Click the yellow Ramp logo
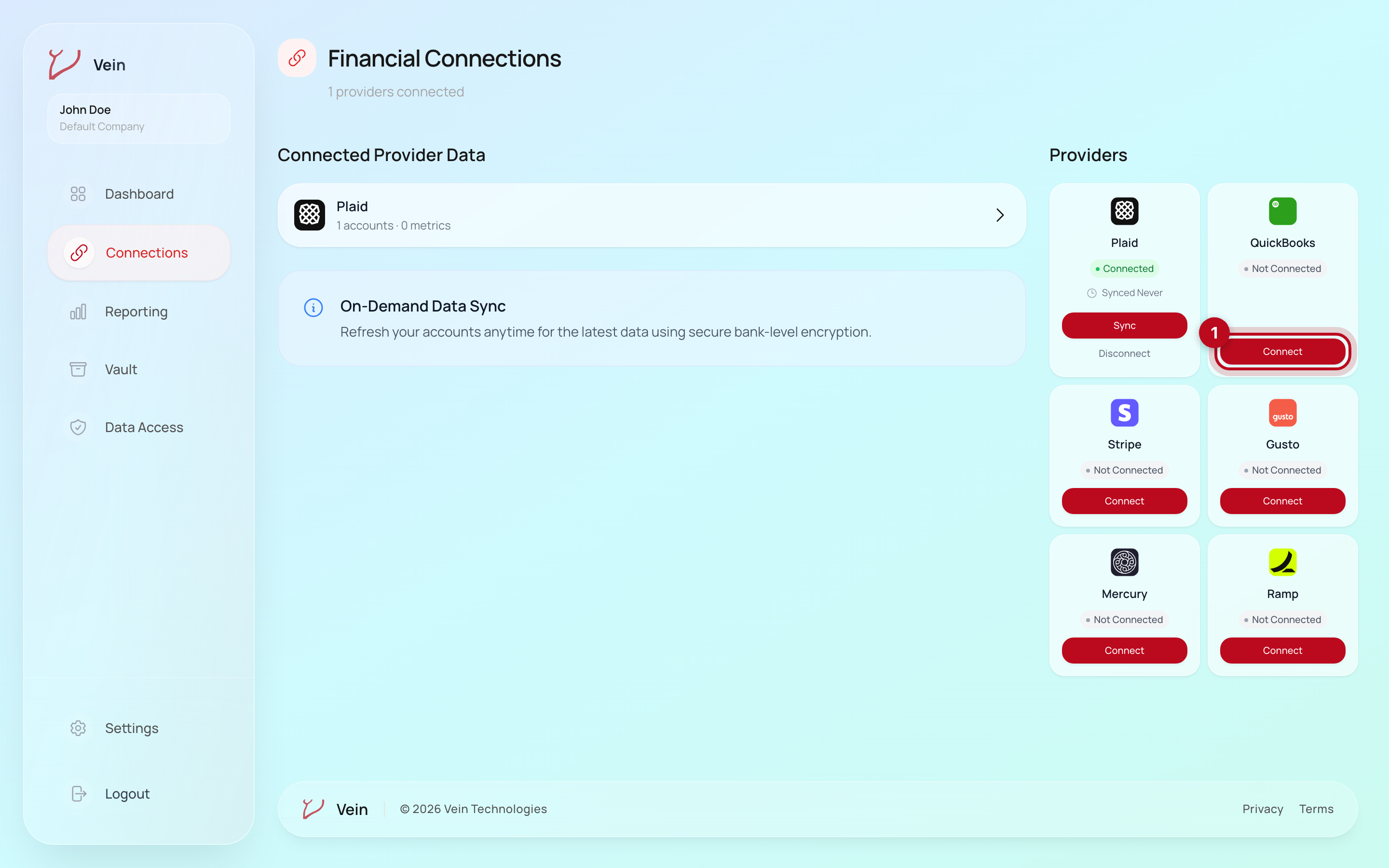The width and height of the screenshot is (1389, 868). point(1282,562)
